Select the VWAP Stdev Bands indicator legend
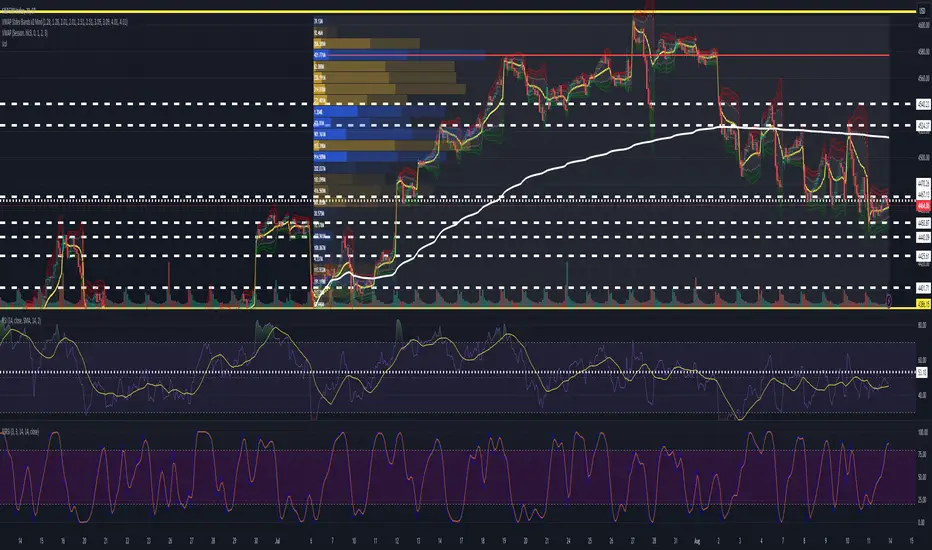The height and width of the screenshot is (550, 932). coord(65,22)
